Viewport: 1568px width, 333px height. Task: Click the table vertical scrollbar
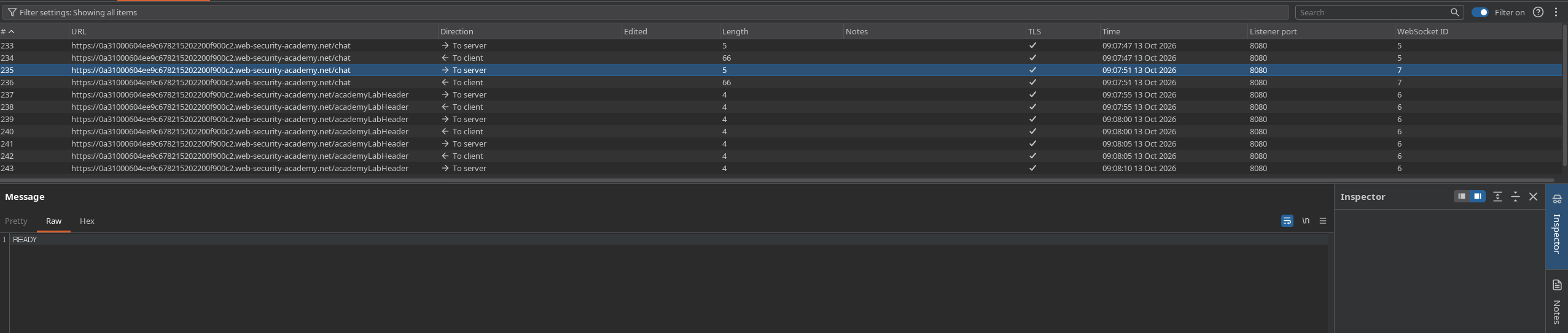point(1564,95)
